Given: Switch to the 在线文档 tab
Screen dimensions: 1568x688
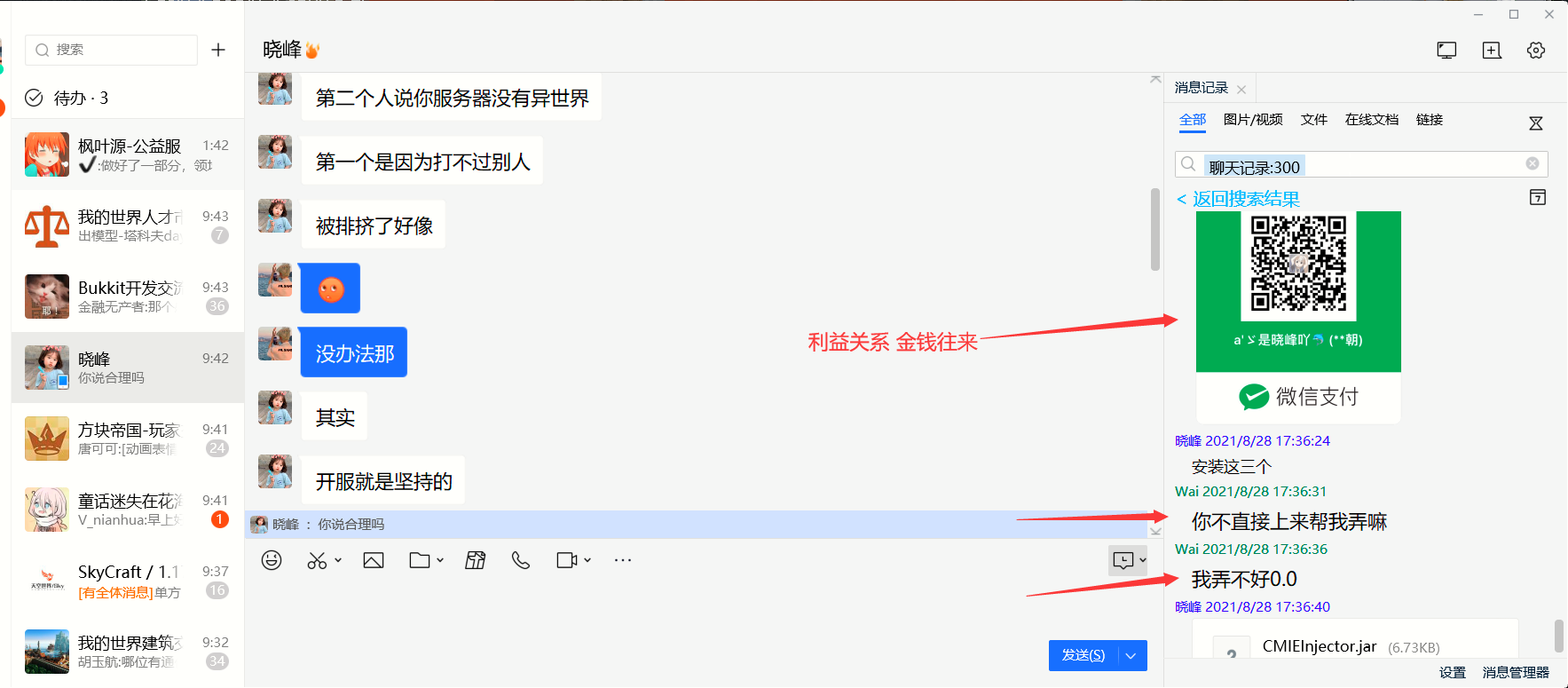Looking at the screenshot, I should (x=1372, y=120).
